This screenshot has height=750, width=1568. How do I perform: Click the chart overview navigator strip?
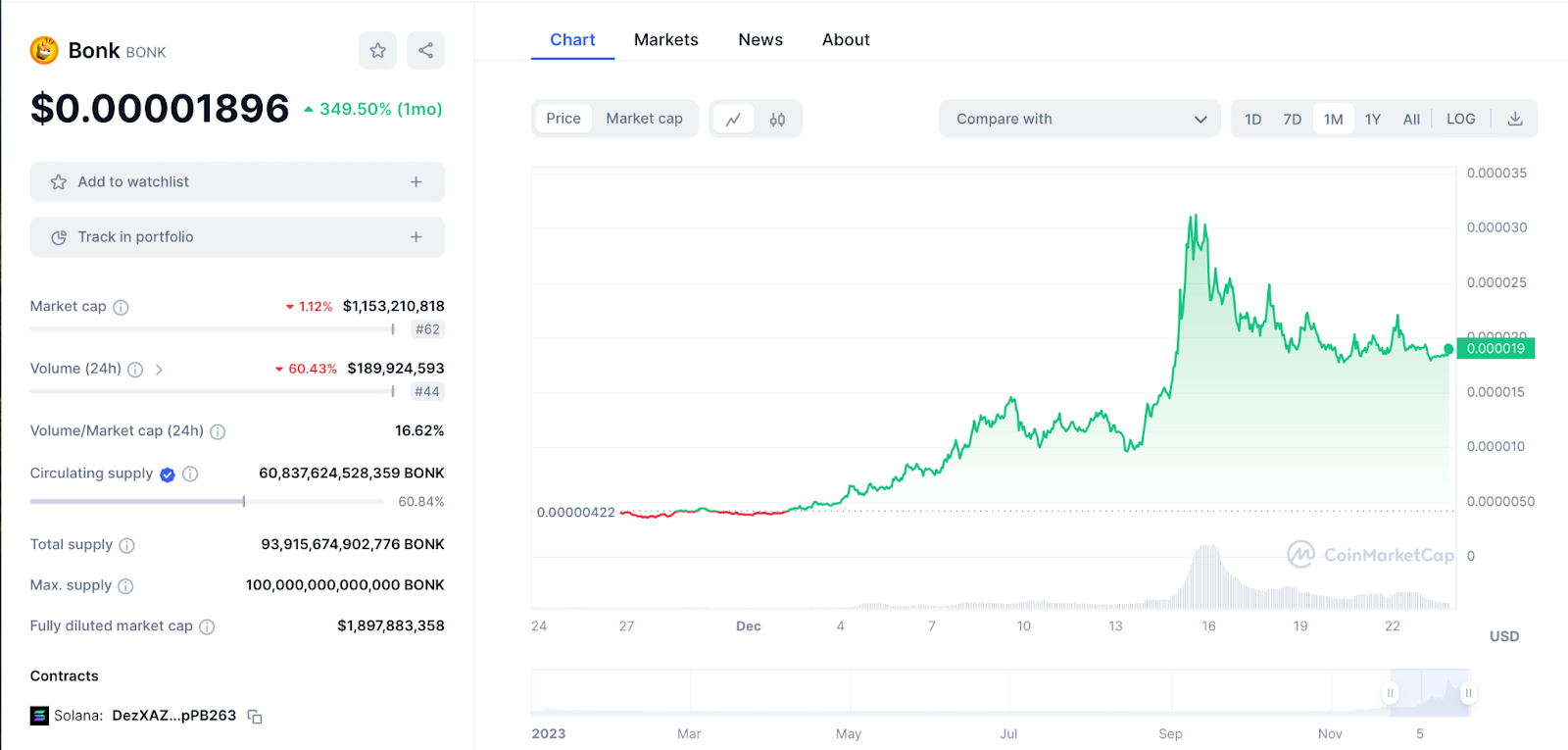(x=1001, y=693)
